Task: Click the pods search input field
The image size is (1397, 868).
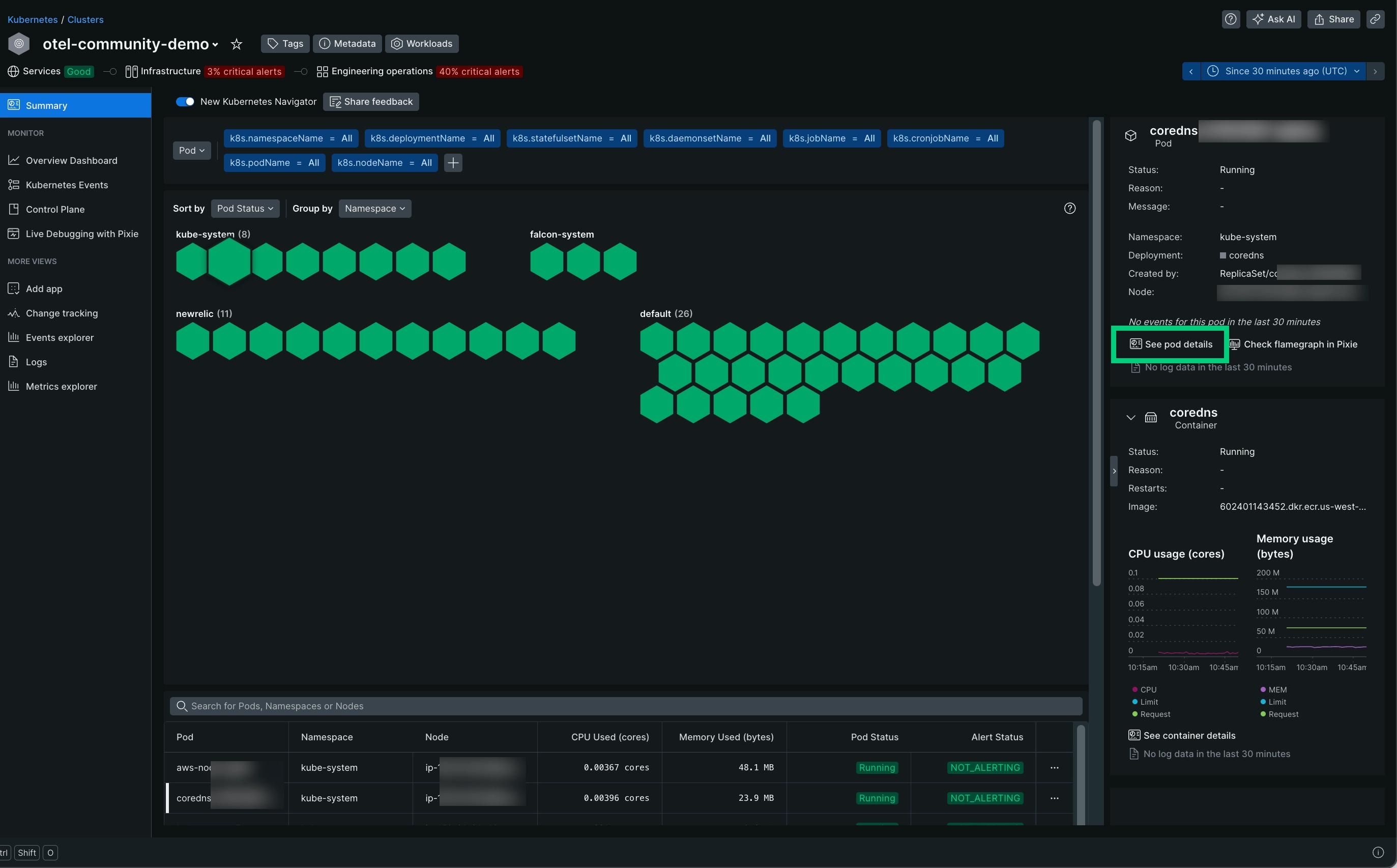Action: [626, 706]
